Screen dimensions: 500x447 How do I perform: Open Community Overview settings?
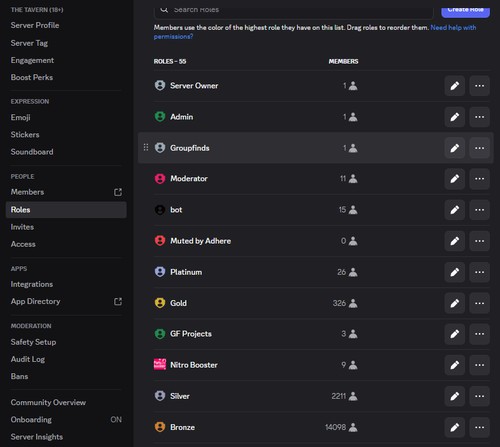pyautogui.click(x=48, y=403)
